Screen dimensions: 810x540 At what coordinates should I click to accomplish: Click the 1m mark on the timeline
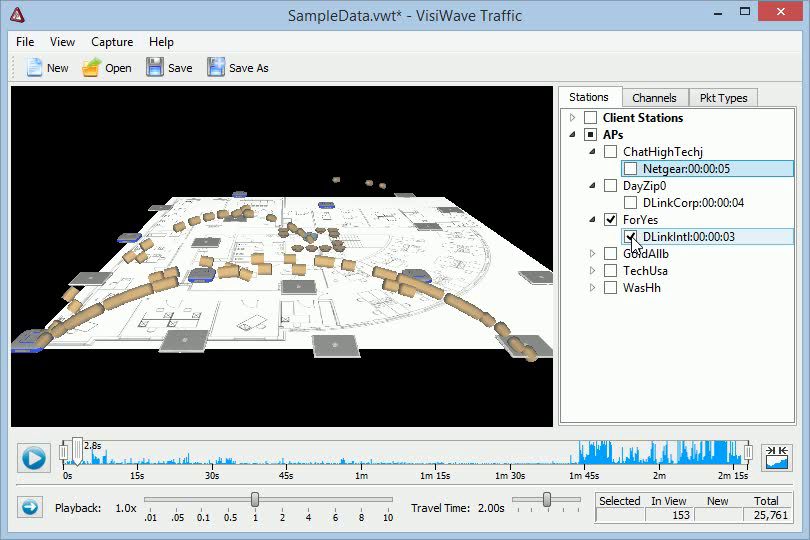[x=361, y=475]
